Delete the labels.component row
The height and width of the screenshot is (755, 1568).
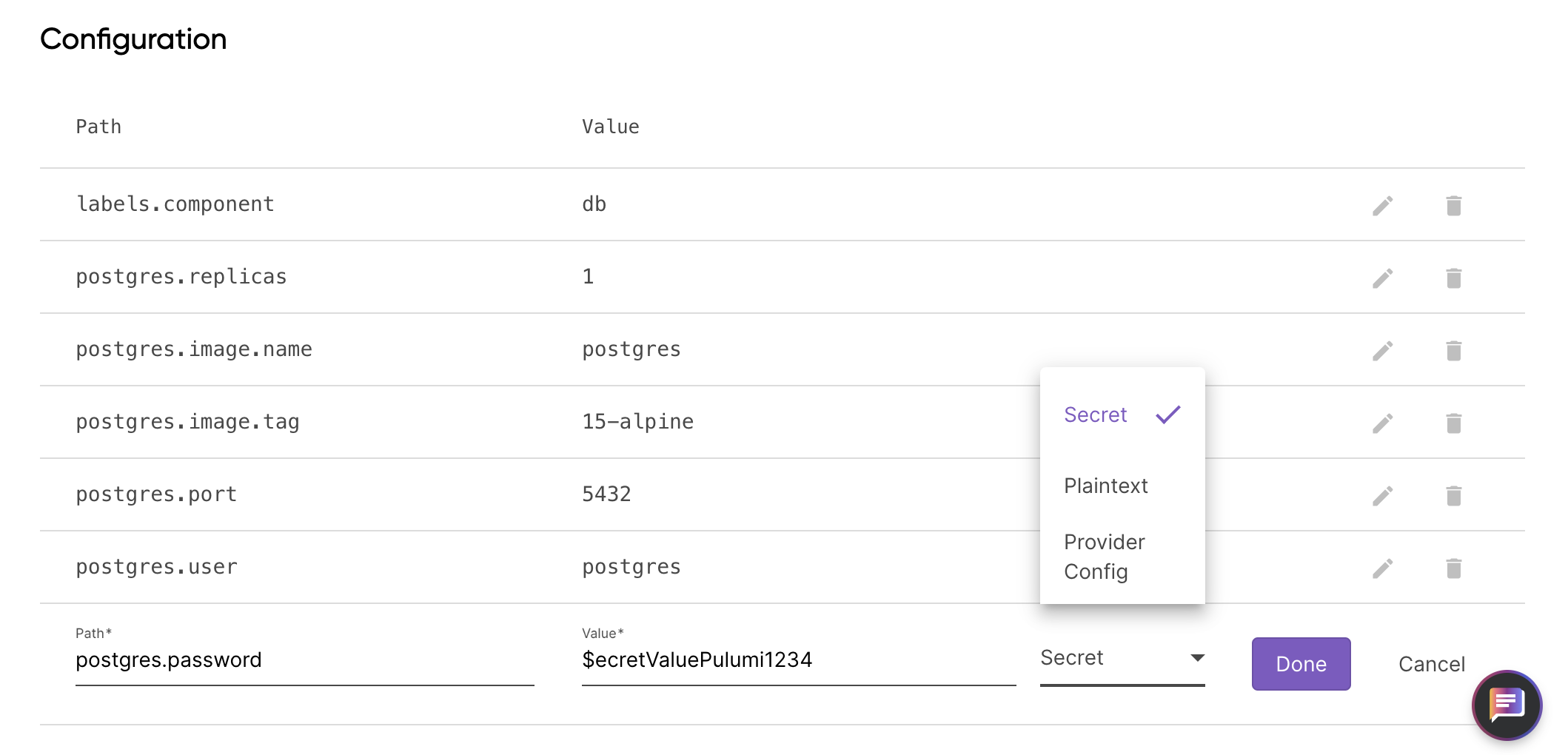pyautogui.click(x=1453, y=206)
